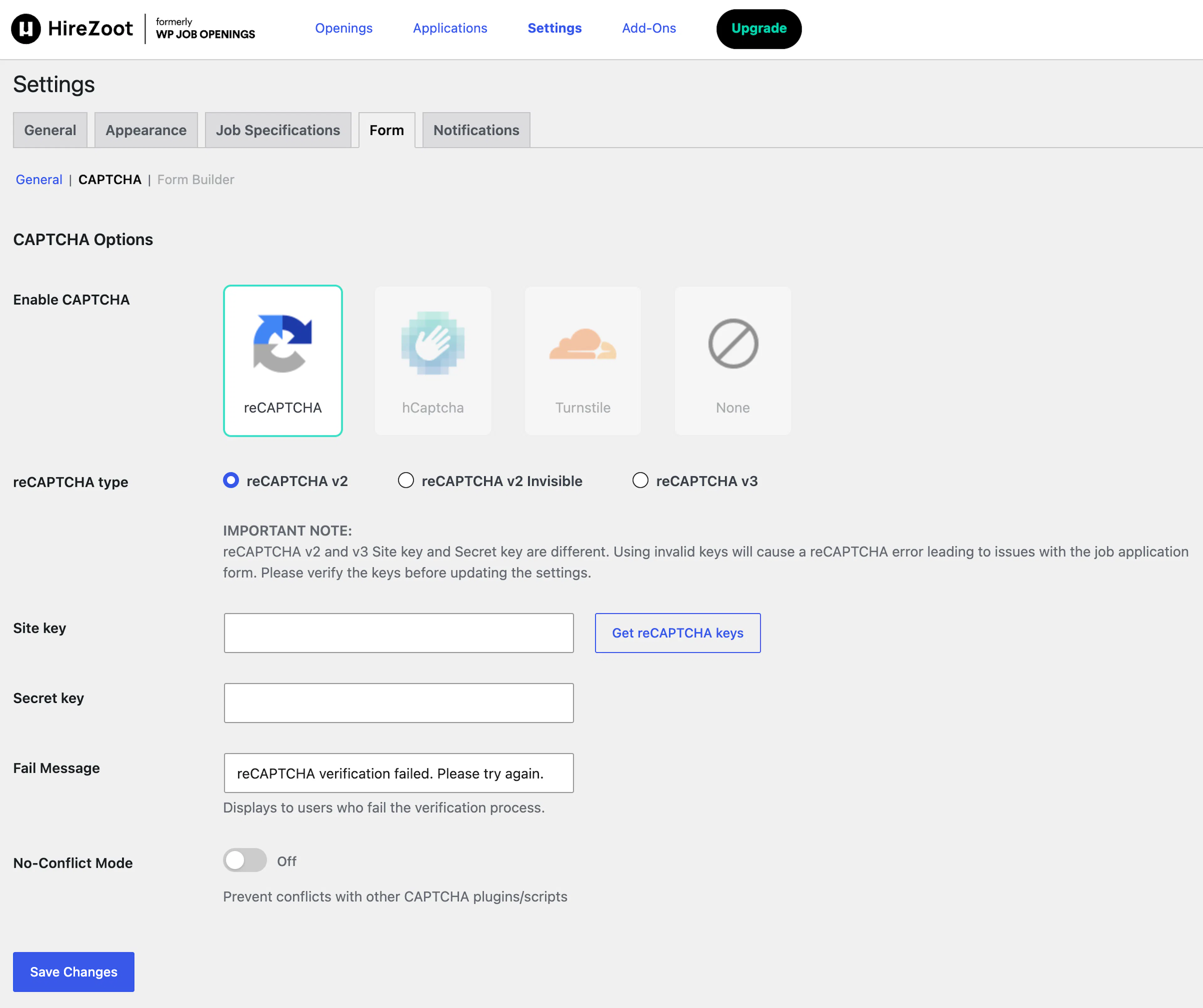The image size is (1203, 1008).
Task: Click the 'No-Conflict Mode' row label
Action: coord(73,863)
